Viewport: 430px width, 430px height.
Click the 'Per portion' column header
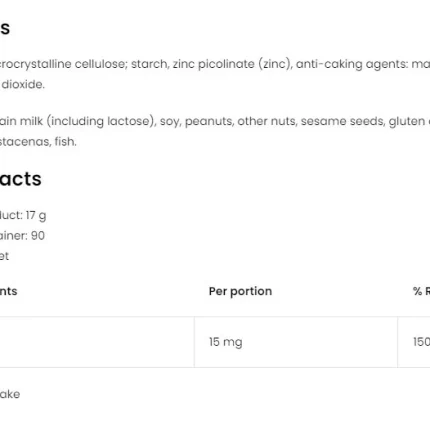tap(240, 291)
